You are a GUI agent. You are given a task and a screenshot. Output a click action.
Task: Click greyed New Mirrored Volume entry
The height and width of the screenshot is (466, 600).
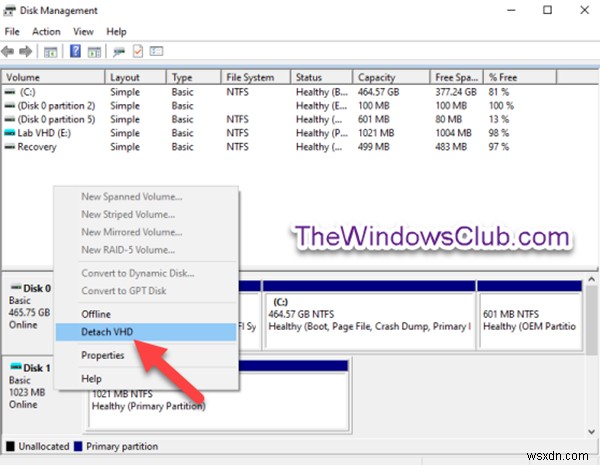[146, 232]
